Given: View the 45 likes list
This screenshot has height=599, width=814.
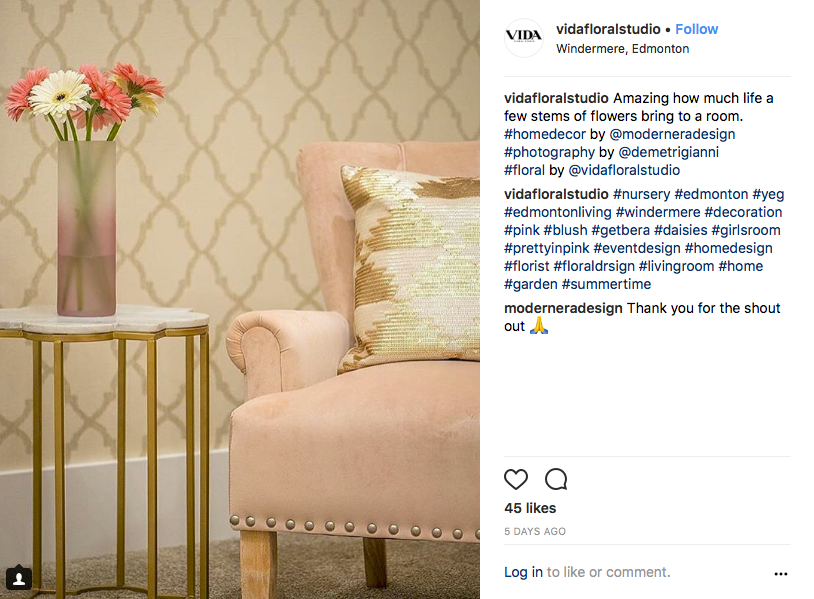Looking at the screenshot, I should pyautogui.click(x=530, y=508).
